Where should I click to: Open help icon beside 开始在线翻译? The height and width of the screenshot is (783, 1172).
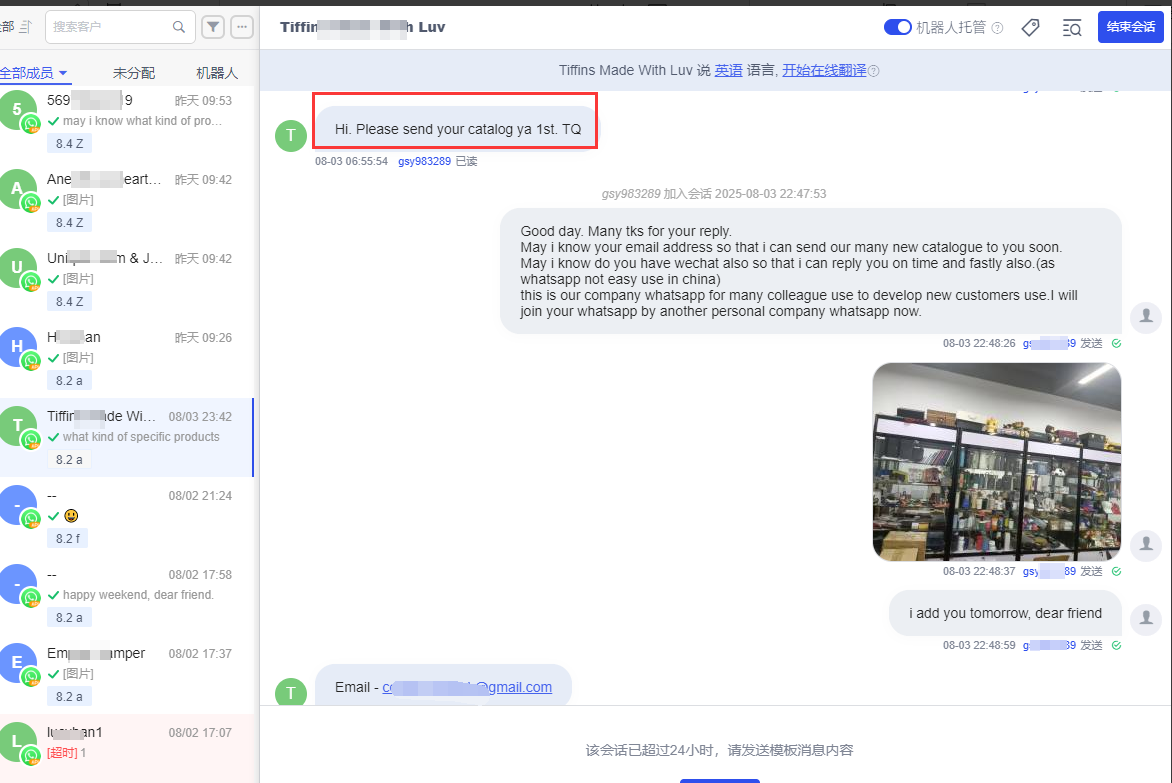point(874,71)
